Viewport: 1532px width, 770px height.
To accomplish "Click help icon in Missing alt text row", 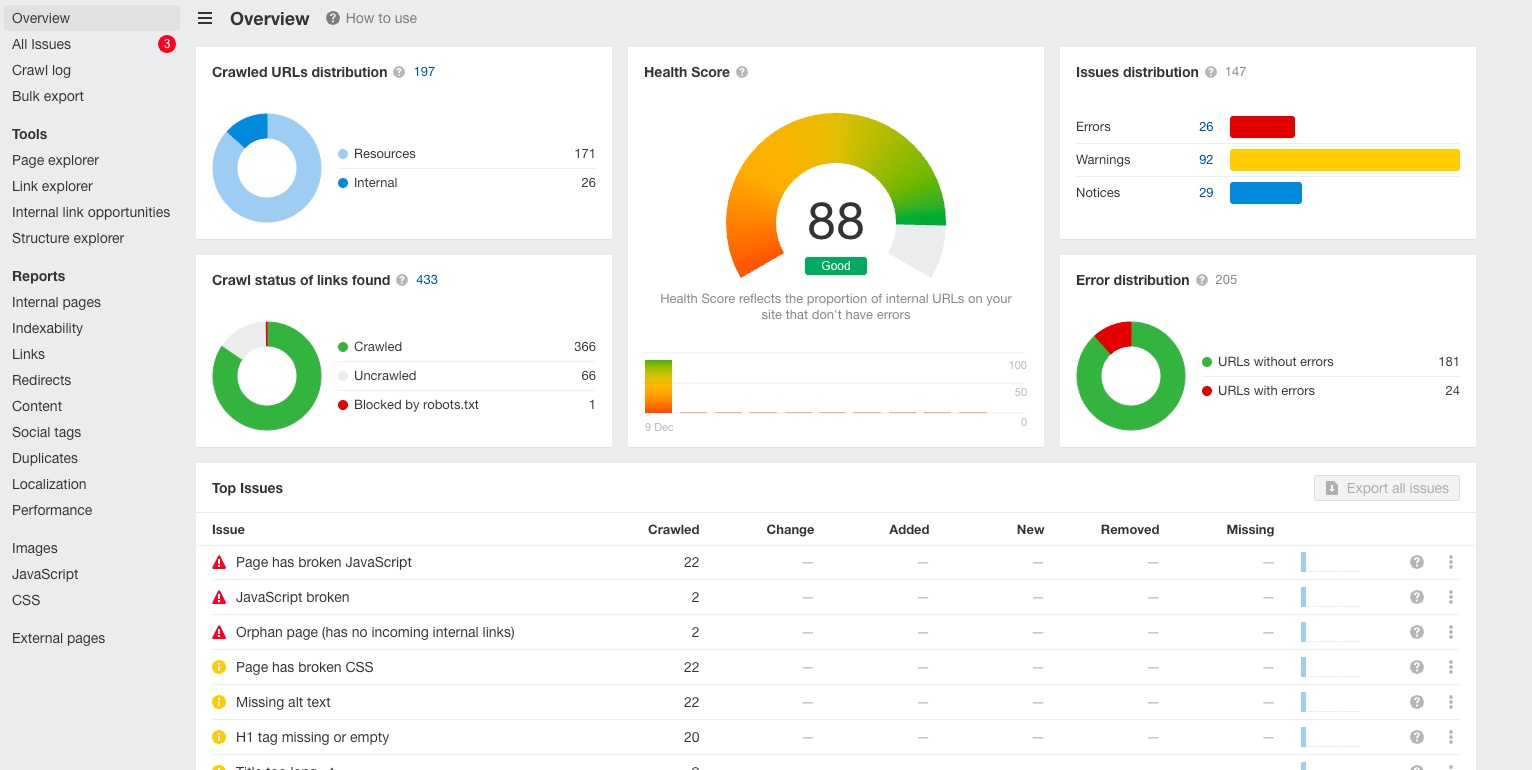I will 1416,702.
